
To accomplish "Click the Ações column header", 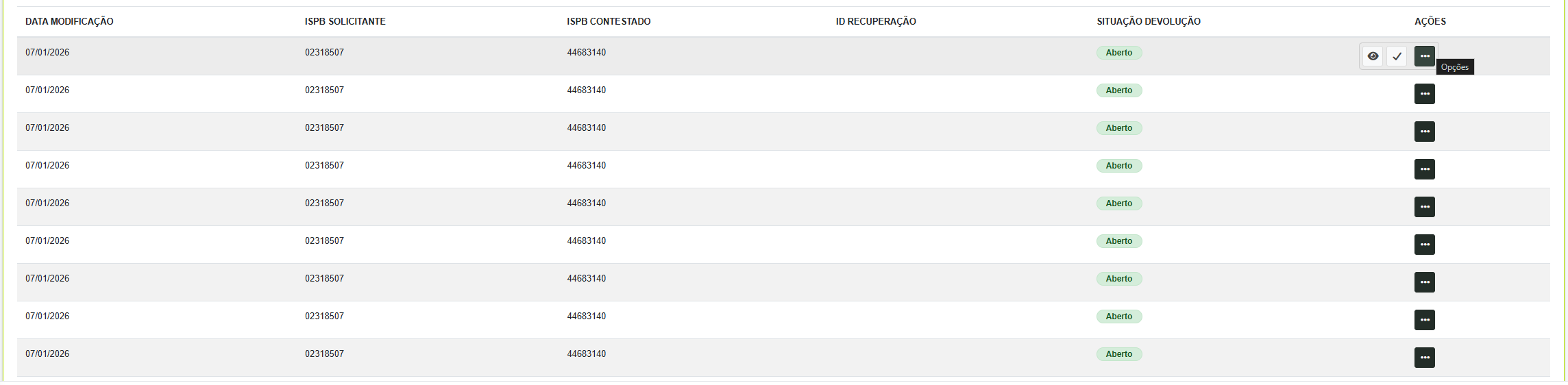I will pyautogui.click(x=1430, y=21).
